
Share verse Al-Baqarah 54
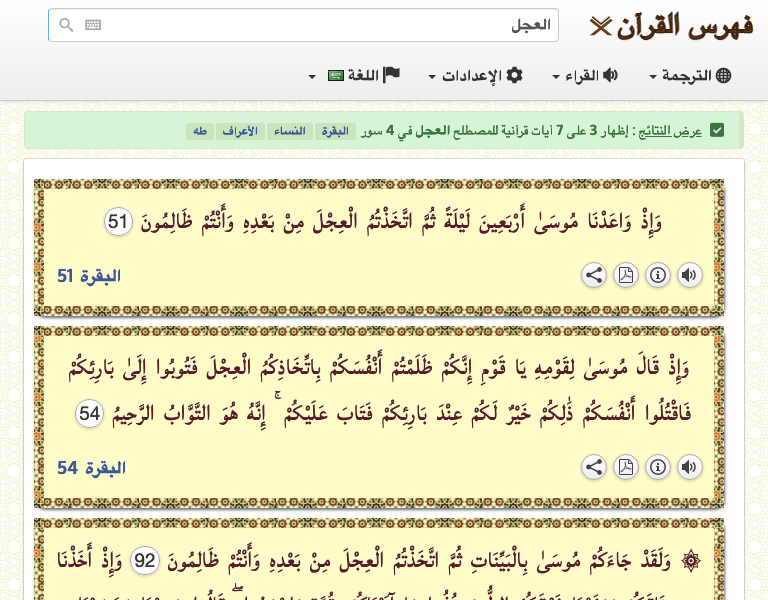(x=593, y=467)
